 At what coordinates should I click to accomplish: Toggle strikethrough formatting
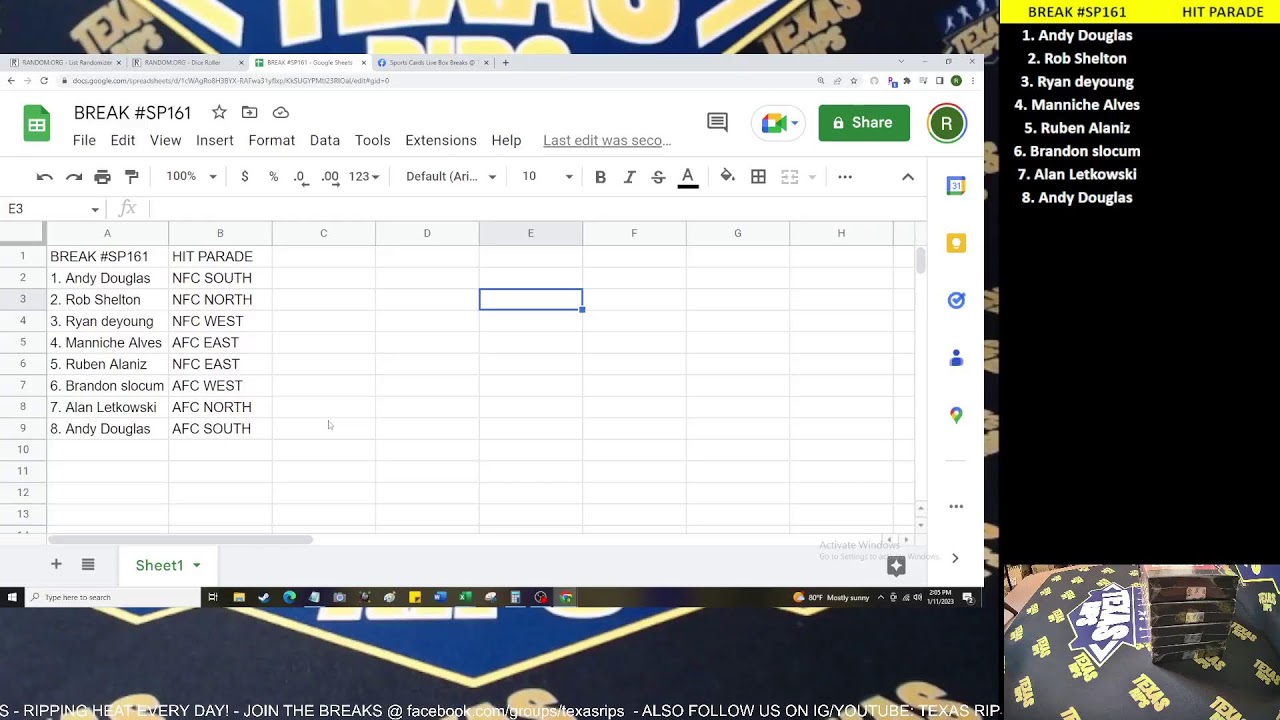point(658,177)
